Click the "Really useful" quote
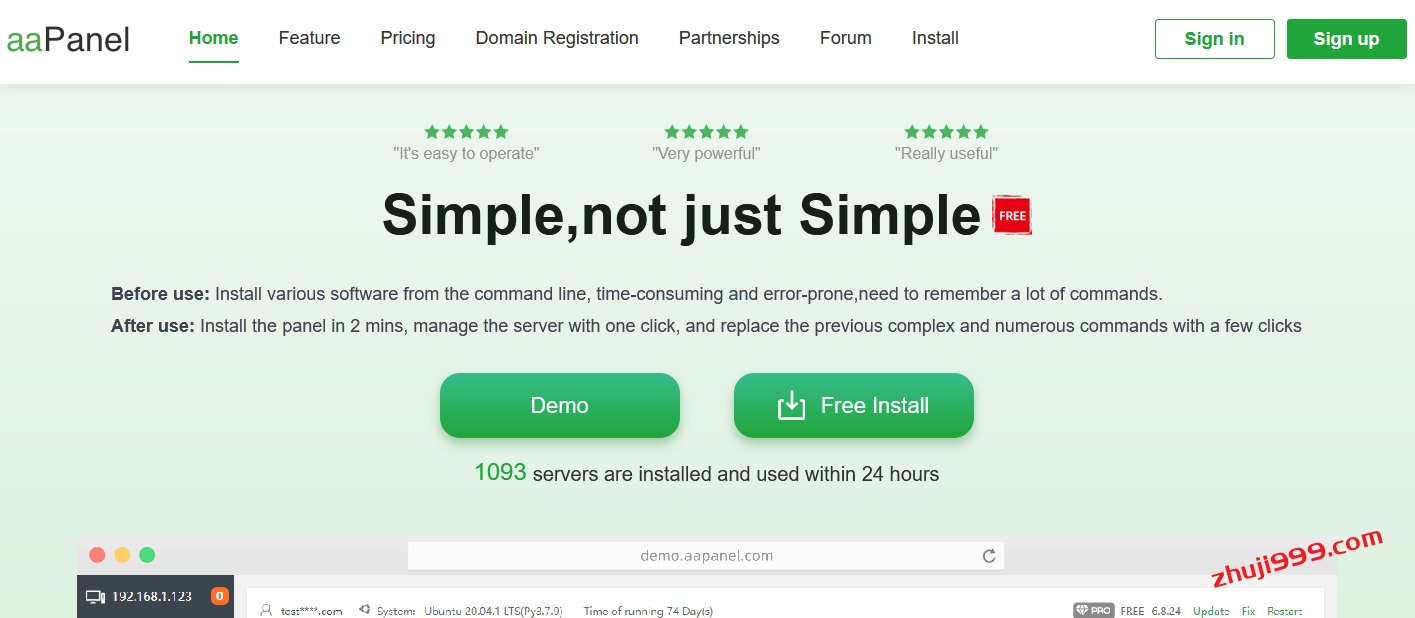Viewport: 1415px width, 618px height. (x=946, y=154)
